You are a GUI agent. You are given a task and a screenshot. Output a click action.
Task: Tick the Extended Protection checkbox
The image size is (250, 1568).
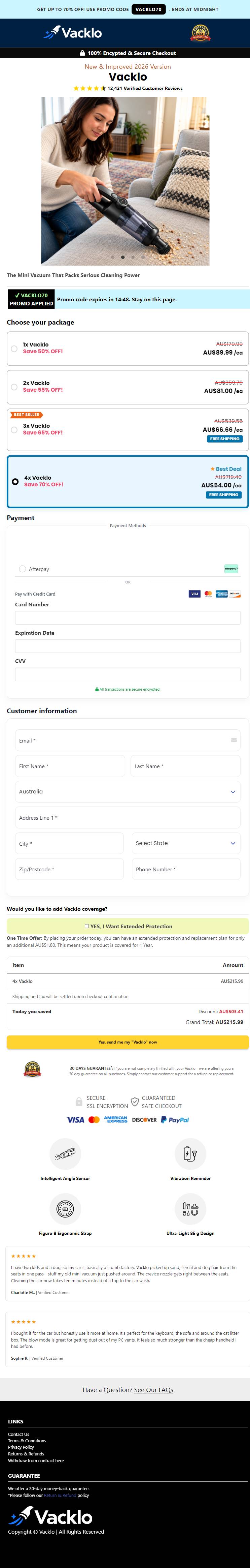[86, 926]
